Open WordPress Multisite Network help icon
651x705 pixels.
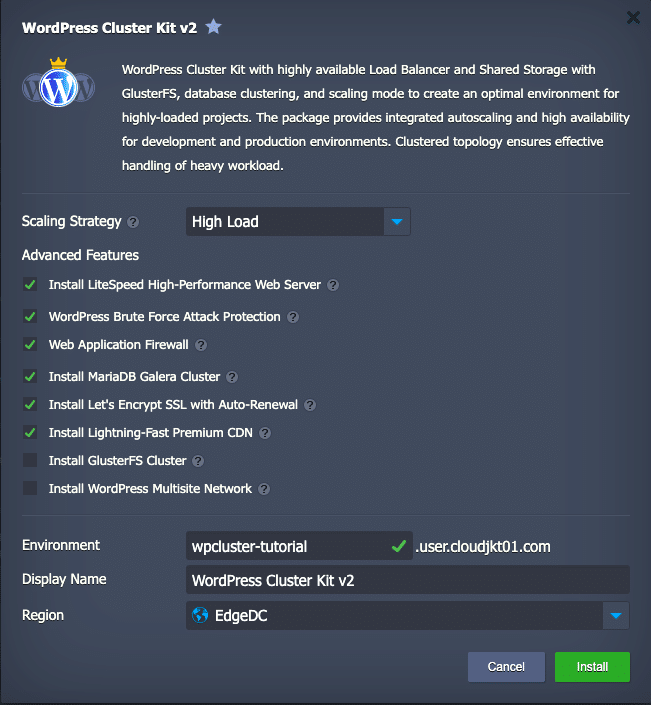(x=264, y=489)
